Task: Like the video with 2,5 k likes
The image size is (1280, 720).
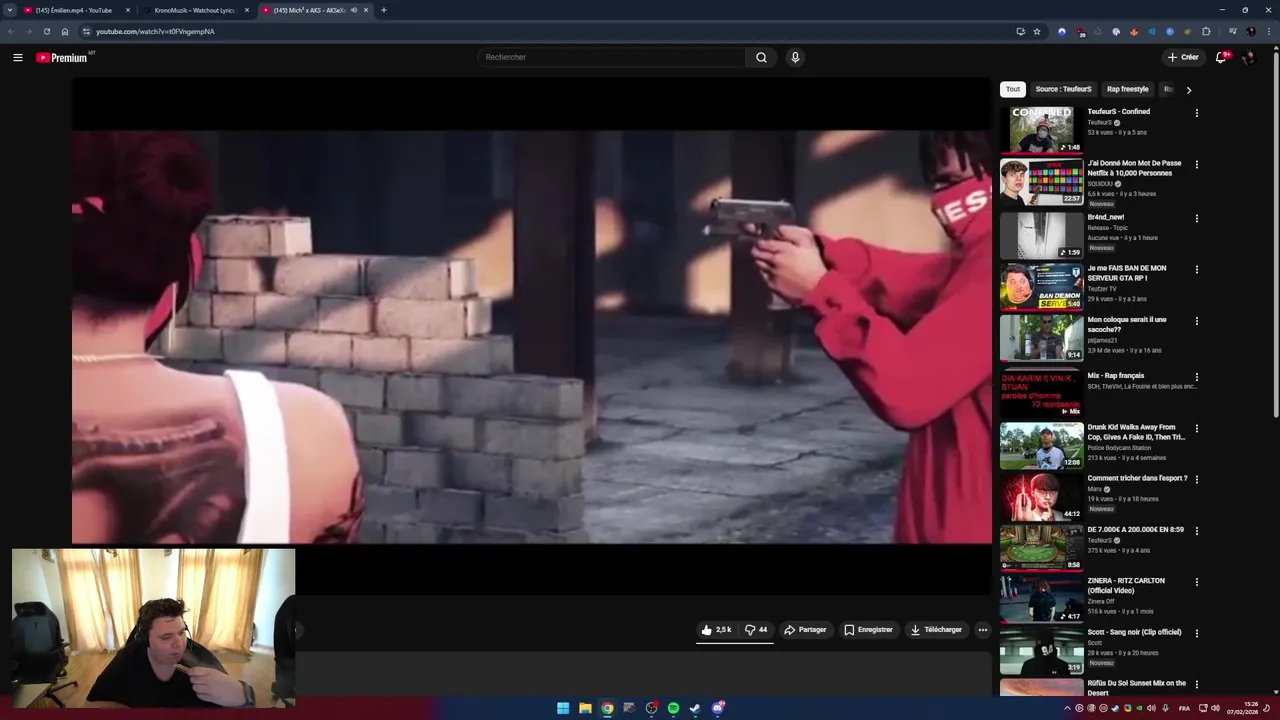Action: pos(716,630)
